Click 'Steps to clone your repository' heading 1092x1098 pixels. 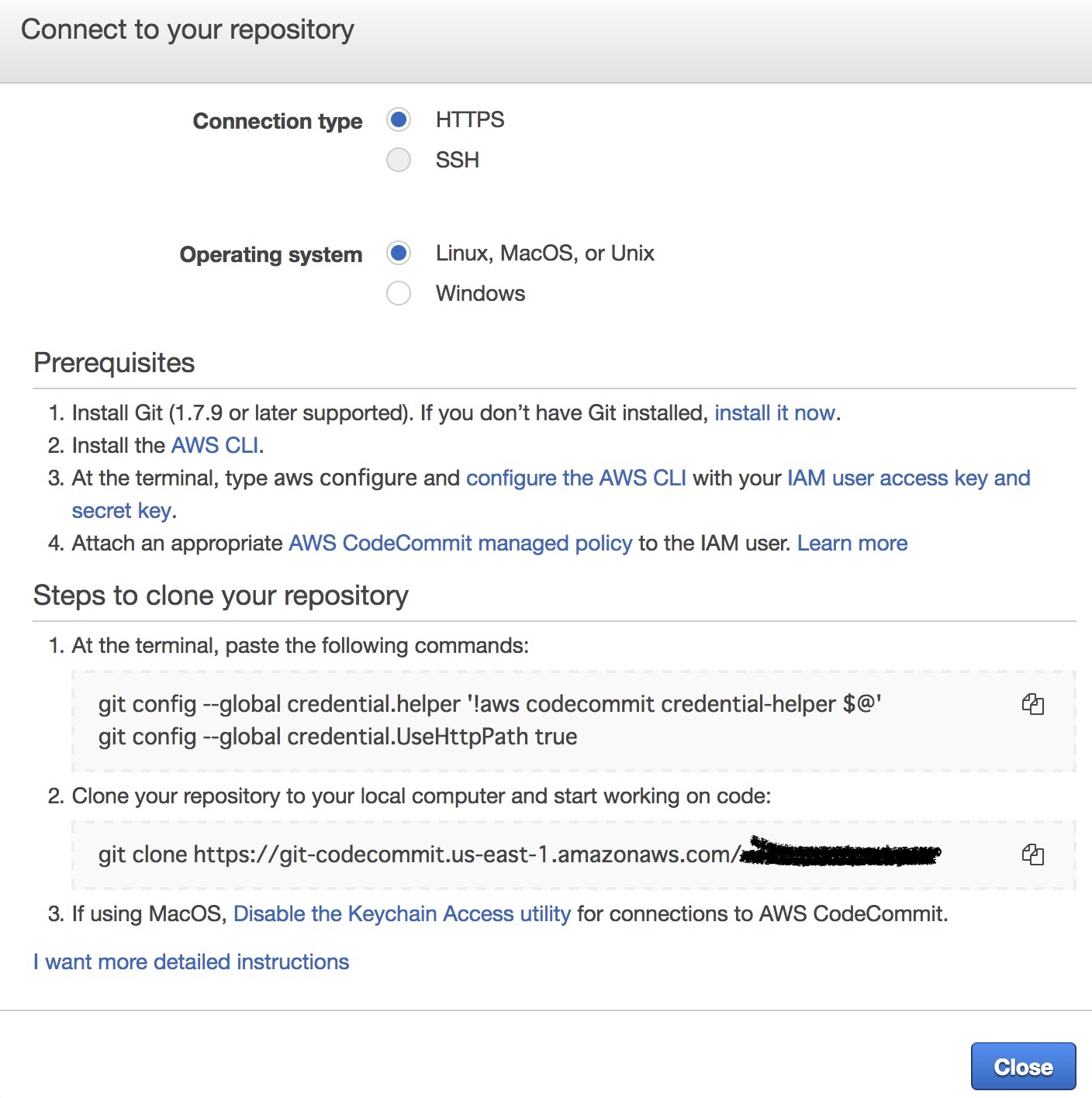point(221,596)
